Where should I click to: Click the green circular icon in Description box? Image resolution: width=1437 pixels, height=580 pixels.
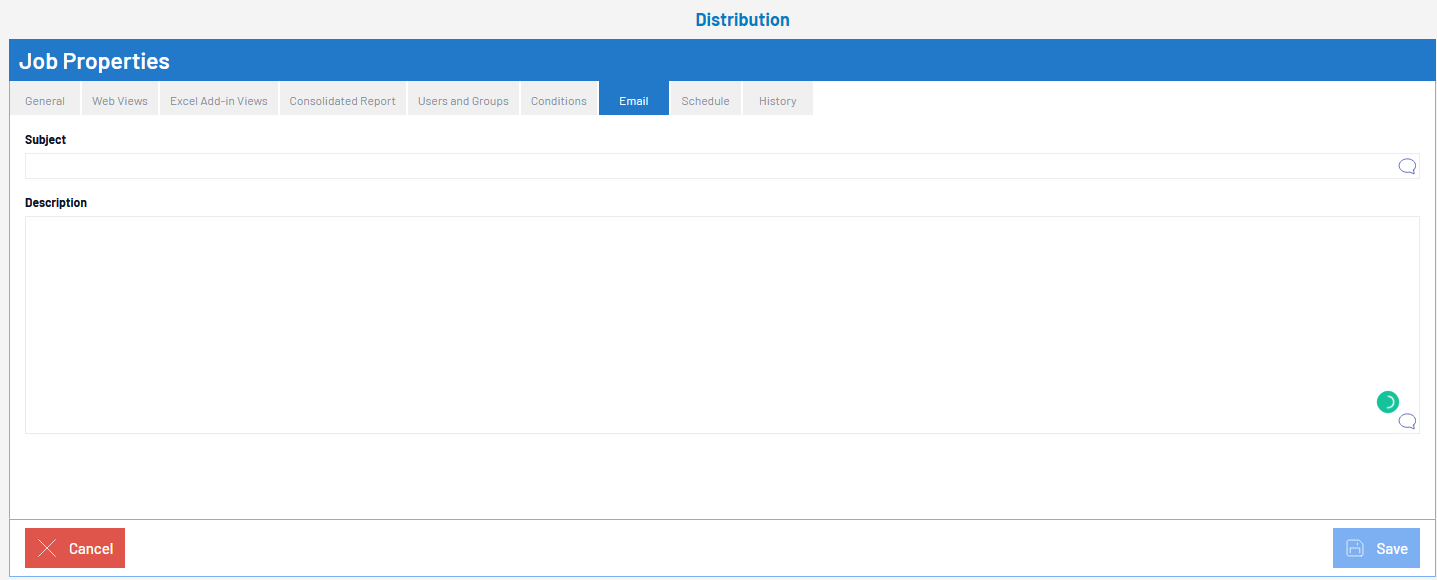pyautogui.click(x=1388, y=402)
